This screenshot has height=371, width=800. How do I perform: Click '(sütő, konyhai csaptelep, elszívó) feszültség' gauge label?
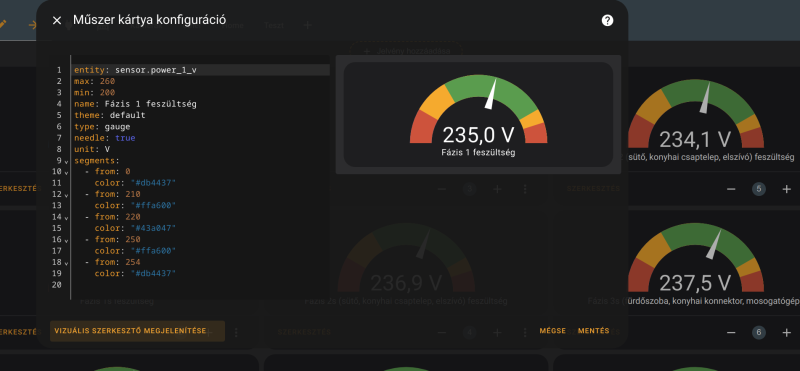(712, 158)
